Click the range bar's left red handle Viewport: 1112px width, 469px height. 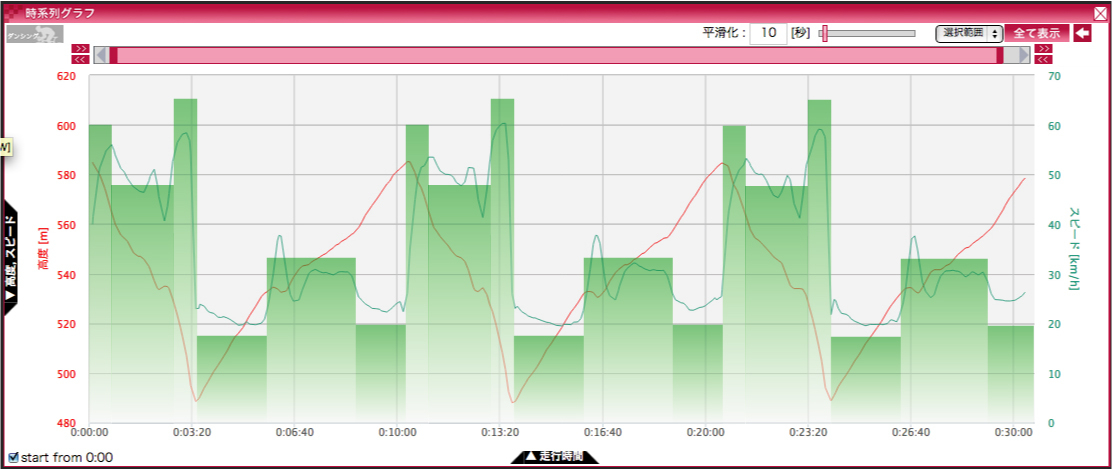pyautogui.click(x=113, y=55)
